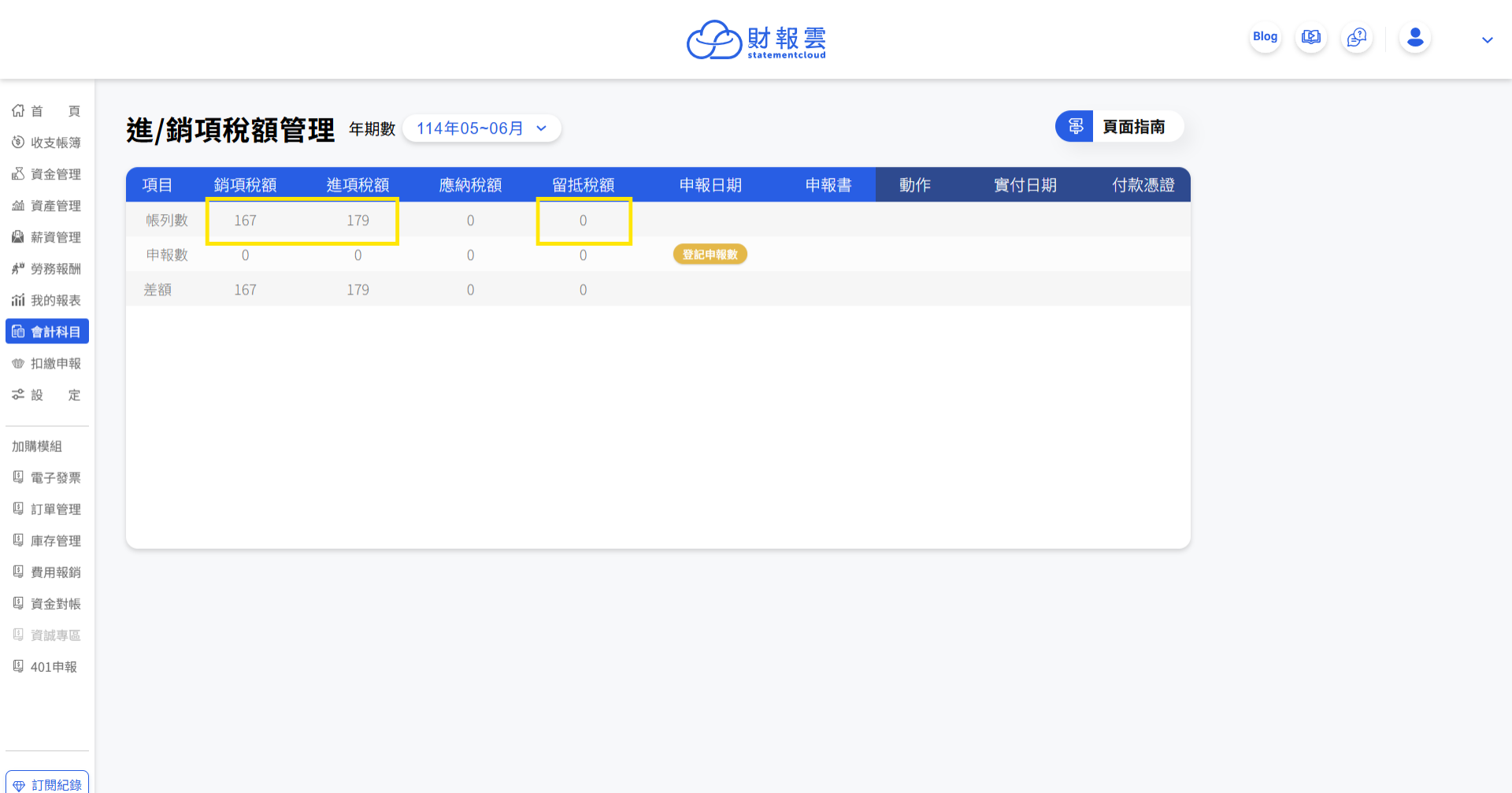Click the 設定 sliders icon
The height and width of the screenshot is (793, 1512).
18,395
